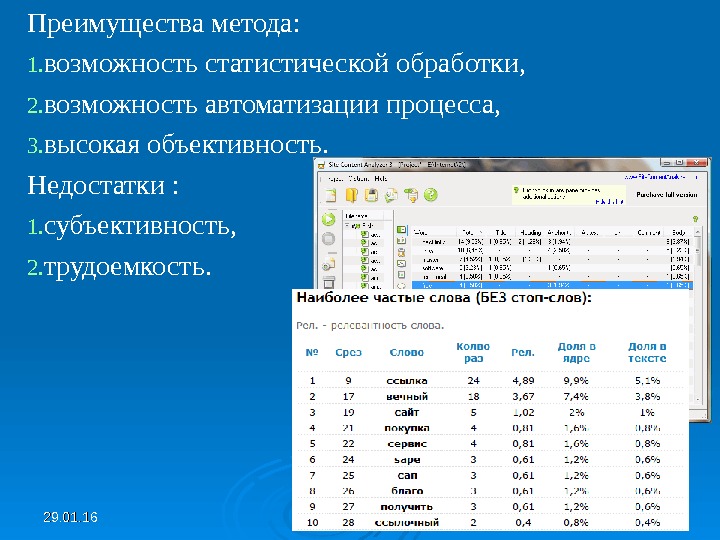Click the green question mark help icon

(431, 195)
